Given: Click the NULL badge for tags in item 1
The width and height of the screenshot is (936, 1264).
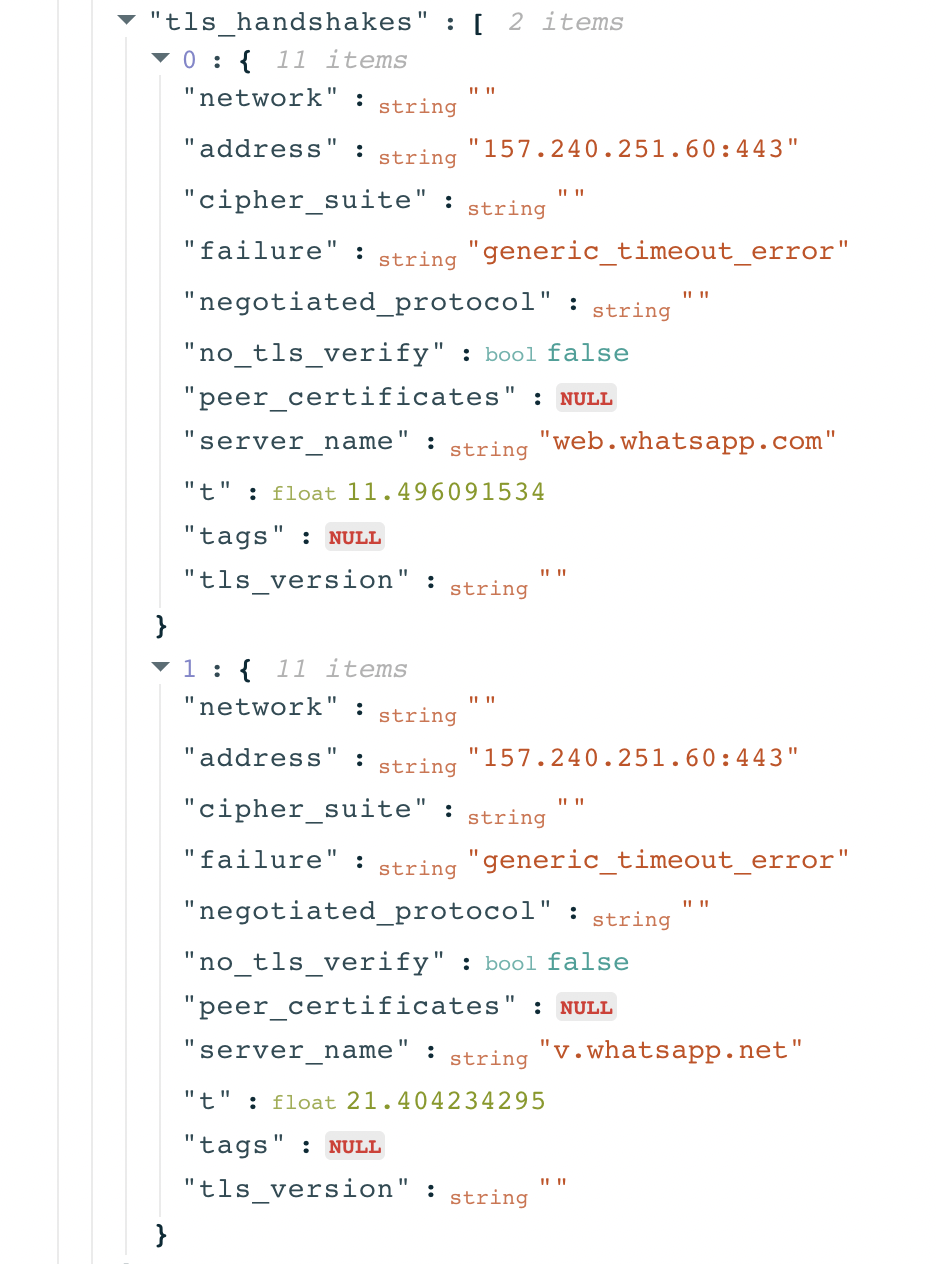Looking at the screenshot, I should [x=355, y=1146].
